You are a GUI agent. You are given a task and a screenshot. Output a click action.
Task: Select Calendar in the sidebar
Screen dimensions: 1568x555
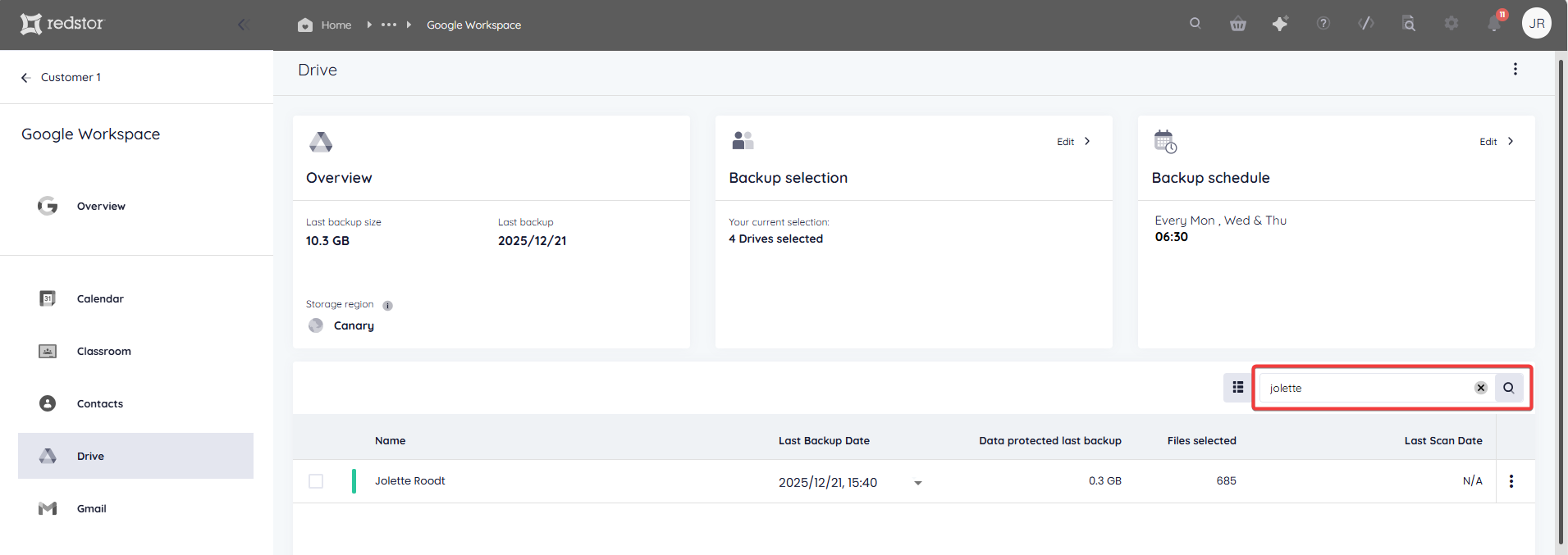tap(135, 298)
